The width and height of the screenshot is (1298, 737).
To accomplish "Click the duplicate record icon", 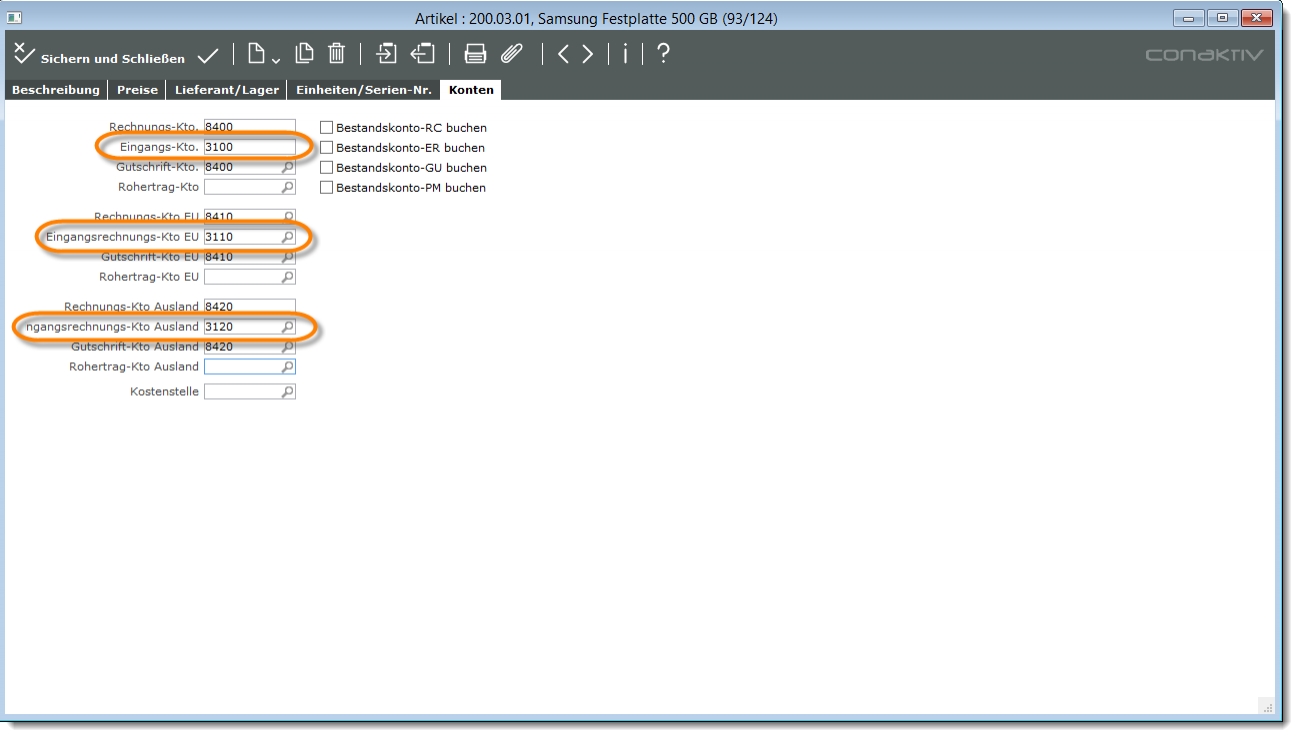I will pyautogui.click(x=304, y=55).
